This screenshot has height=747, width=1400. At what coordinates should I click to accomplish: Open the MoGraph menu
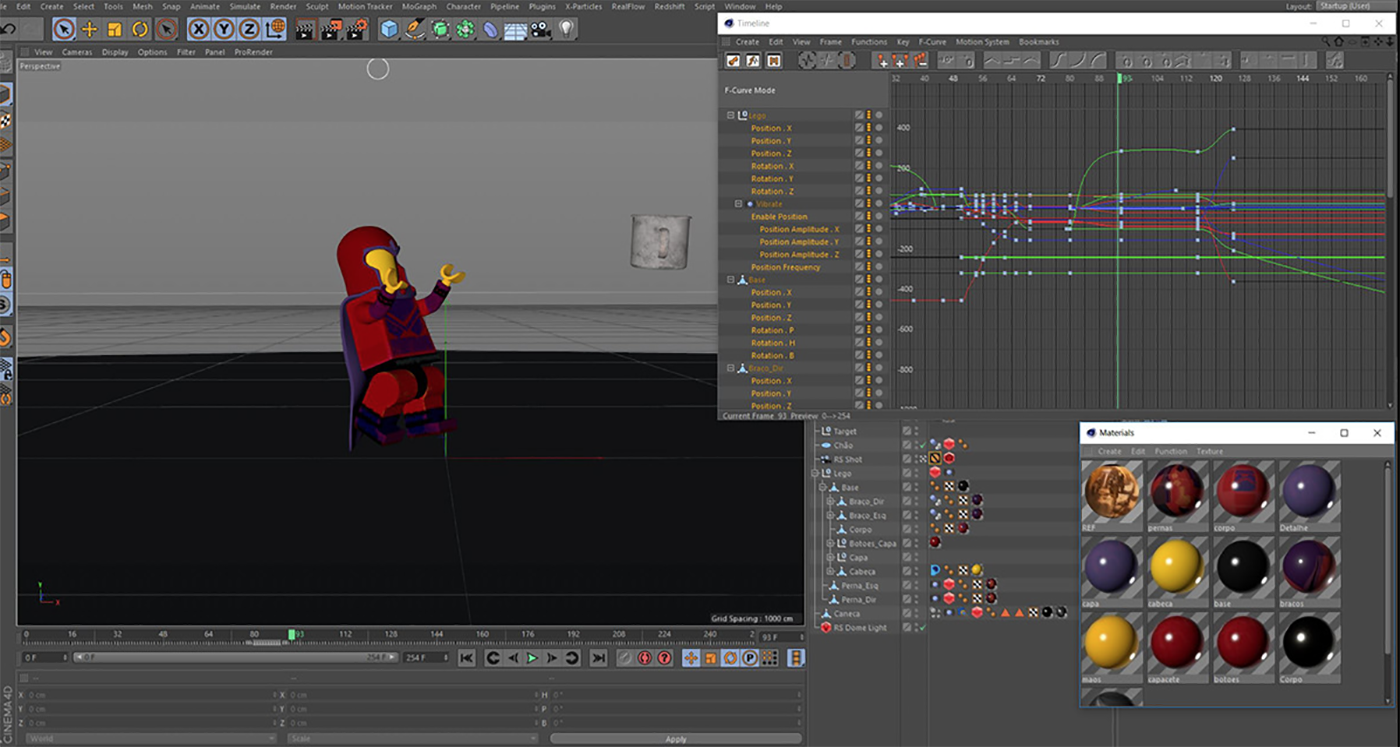(419, 6)
